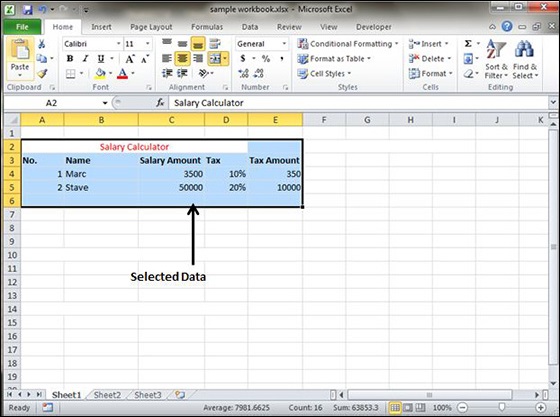Click Format cells button
Screen dimensions: 560x417
coord(431,74)
